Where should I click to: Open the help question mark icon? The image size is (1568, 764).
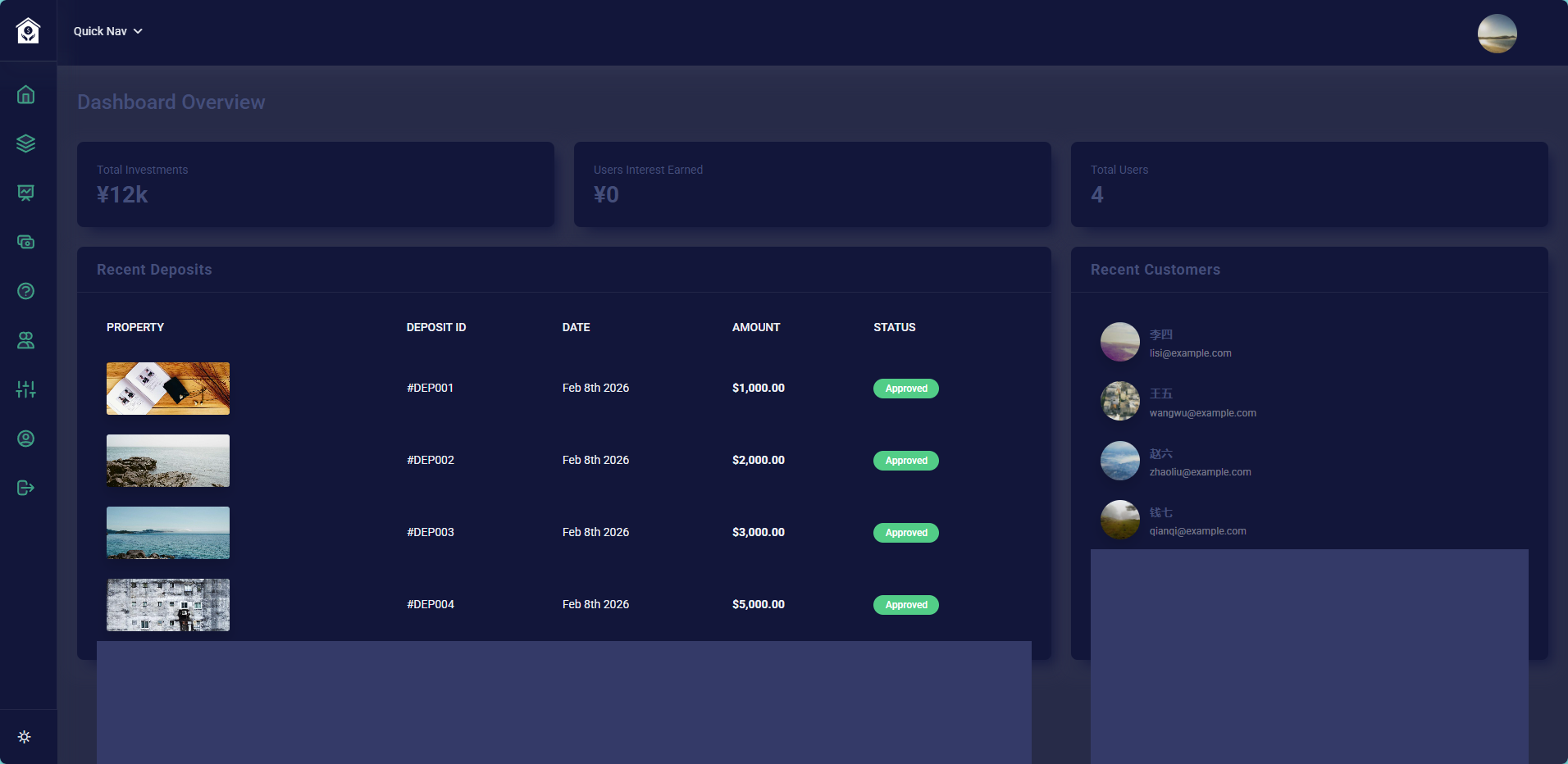26,291
